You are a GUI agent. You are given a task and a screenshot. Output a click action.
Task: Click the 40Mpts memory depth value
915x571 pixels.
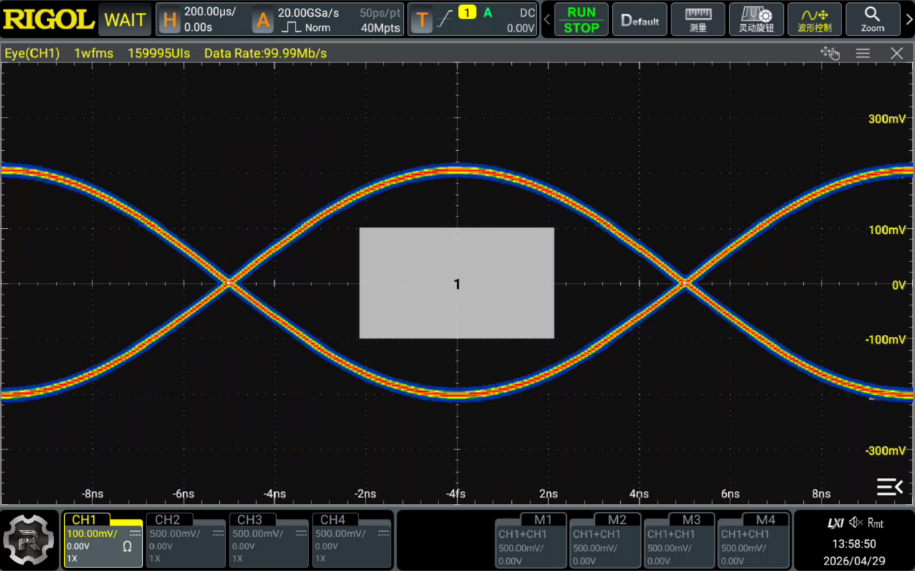coord(380,27)
